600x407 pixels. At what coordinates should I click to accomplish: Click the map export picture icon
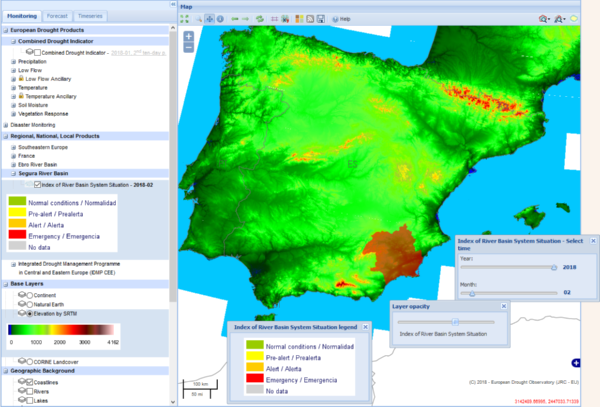tap(285, 19)
